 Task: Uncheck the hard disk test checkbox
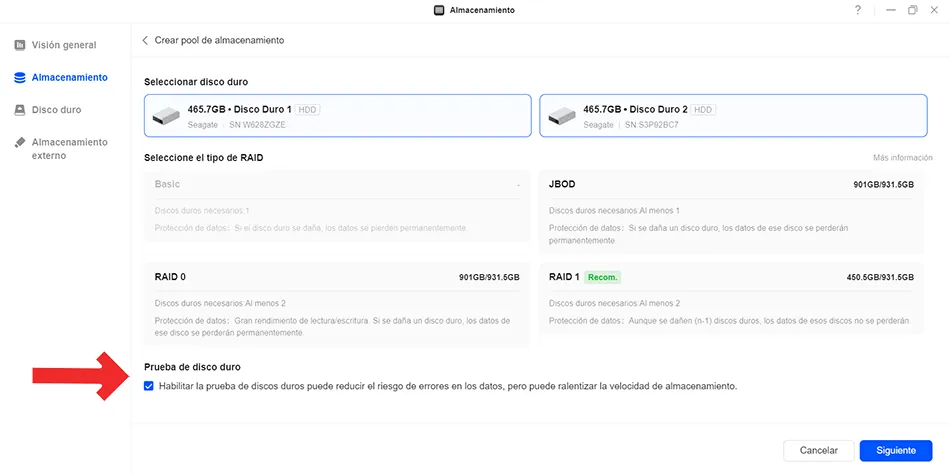point(149,386)
